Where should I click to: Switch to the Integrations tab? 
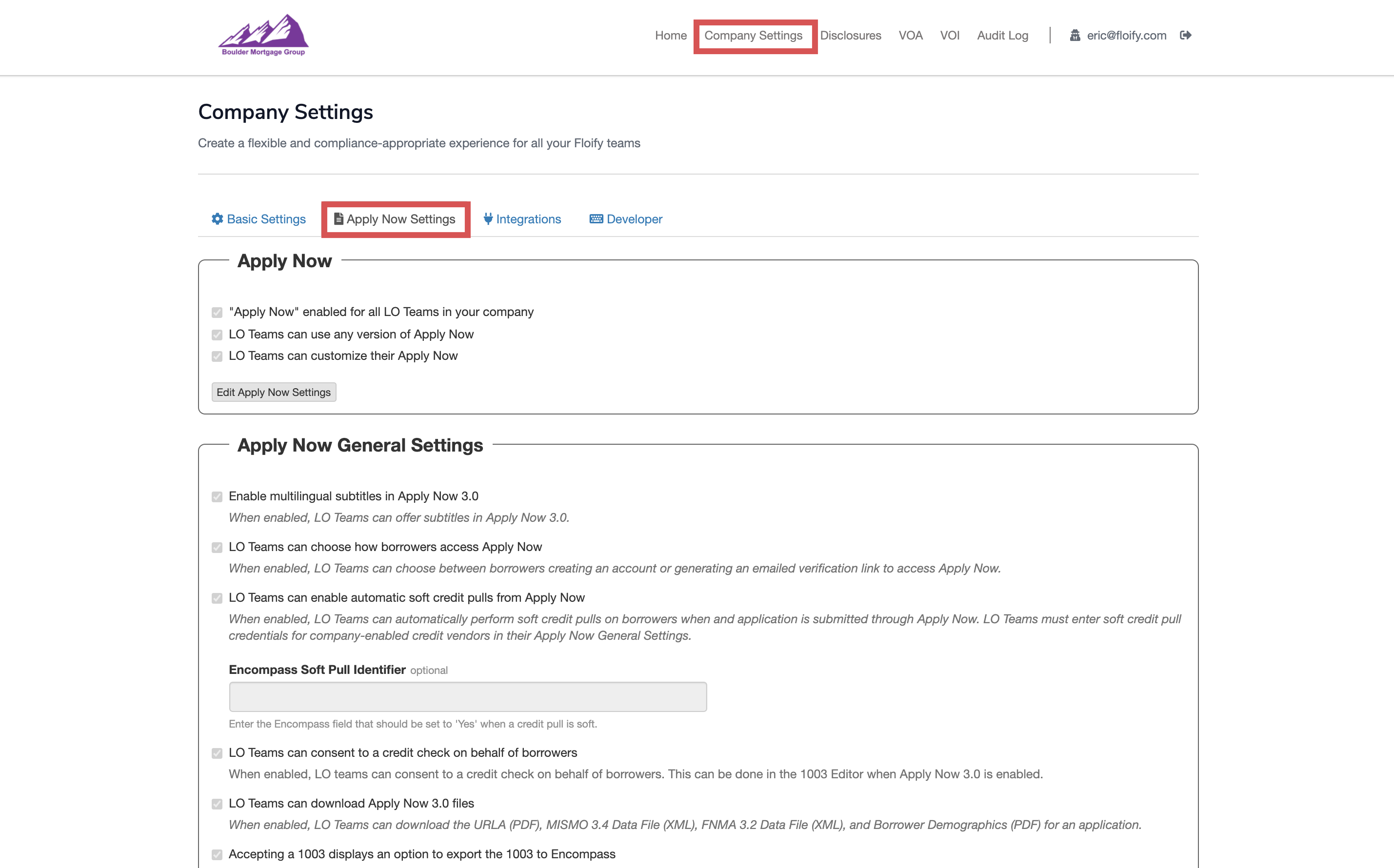click(x=528, y=219)
